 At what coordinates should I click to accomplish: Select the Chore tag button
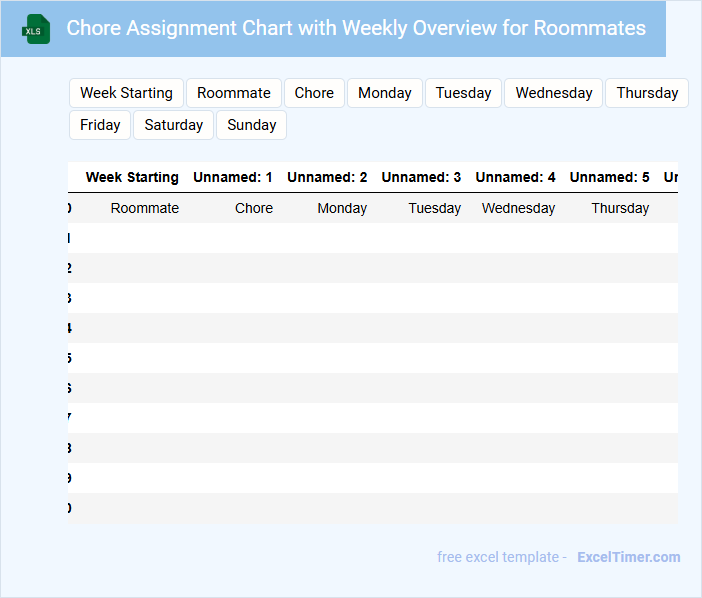(314, 93)
